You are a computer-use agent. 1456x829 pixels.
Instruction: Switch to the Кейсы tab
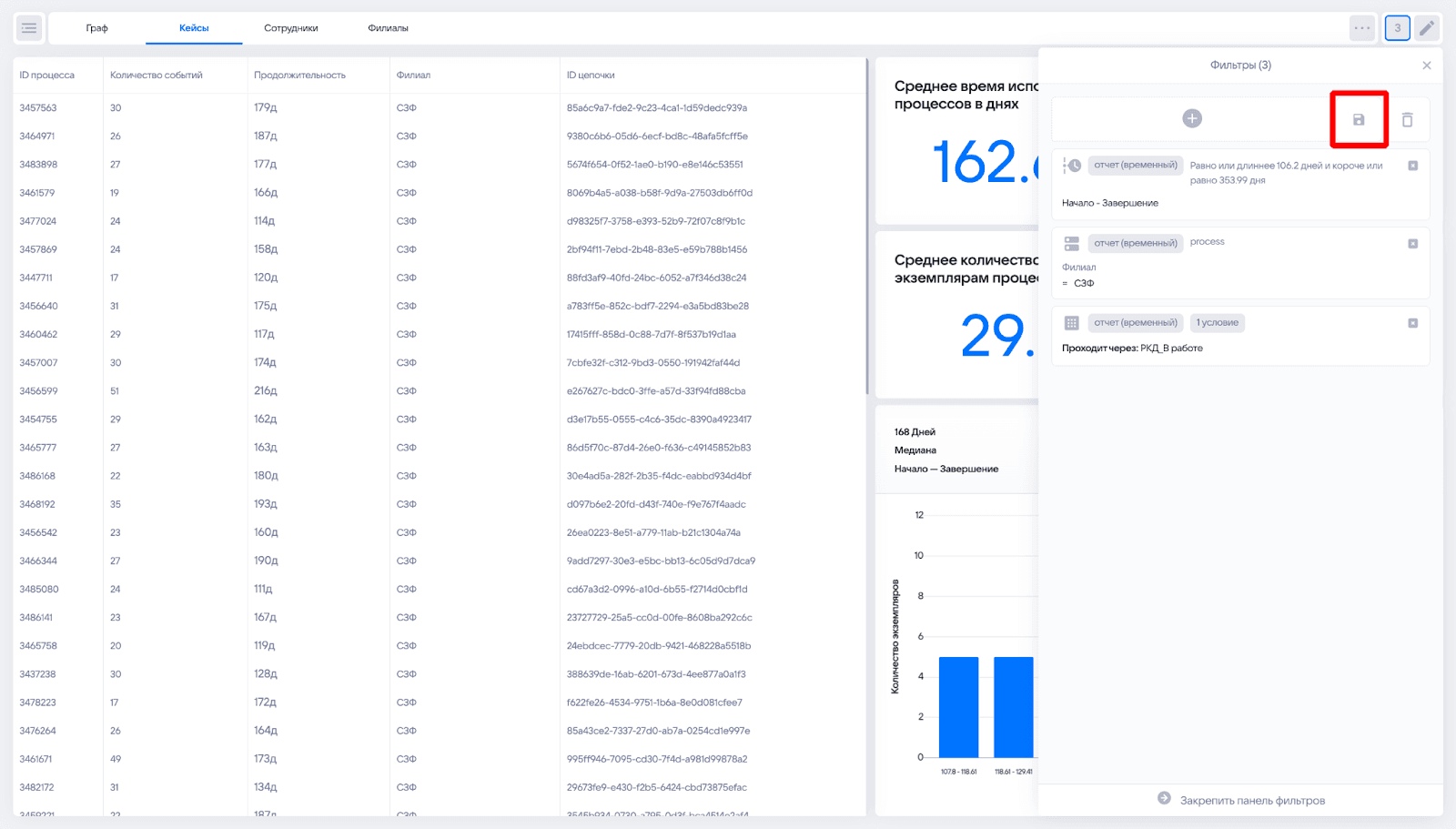pos(194,28)
